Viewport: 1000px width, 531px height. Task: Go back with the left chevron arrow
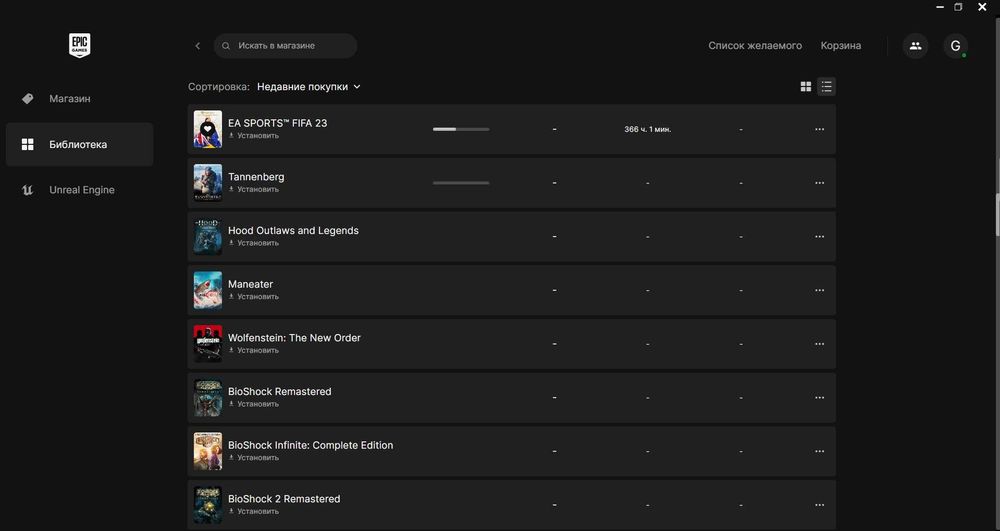(198, 46)
